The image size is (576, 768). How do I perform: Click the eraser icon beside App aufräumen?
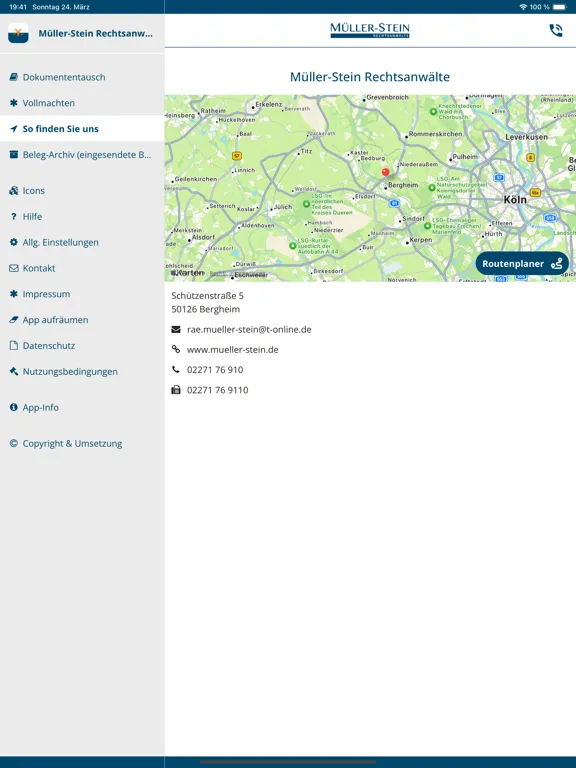pos(14,320)
